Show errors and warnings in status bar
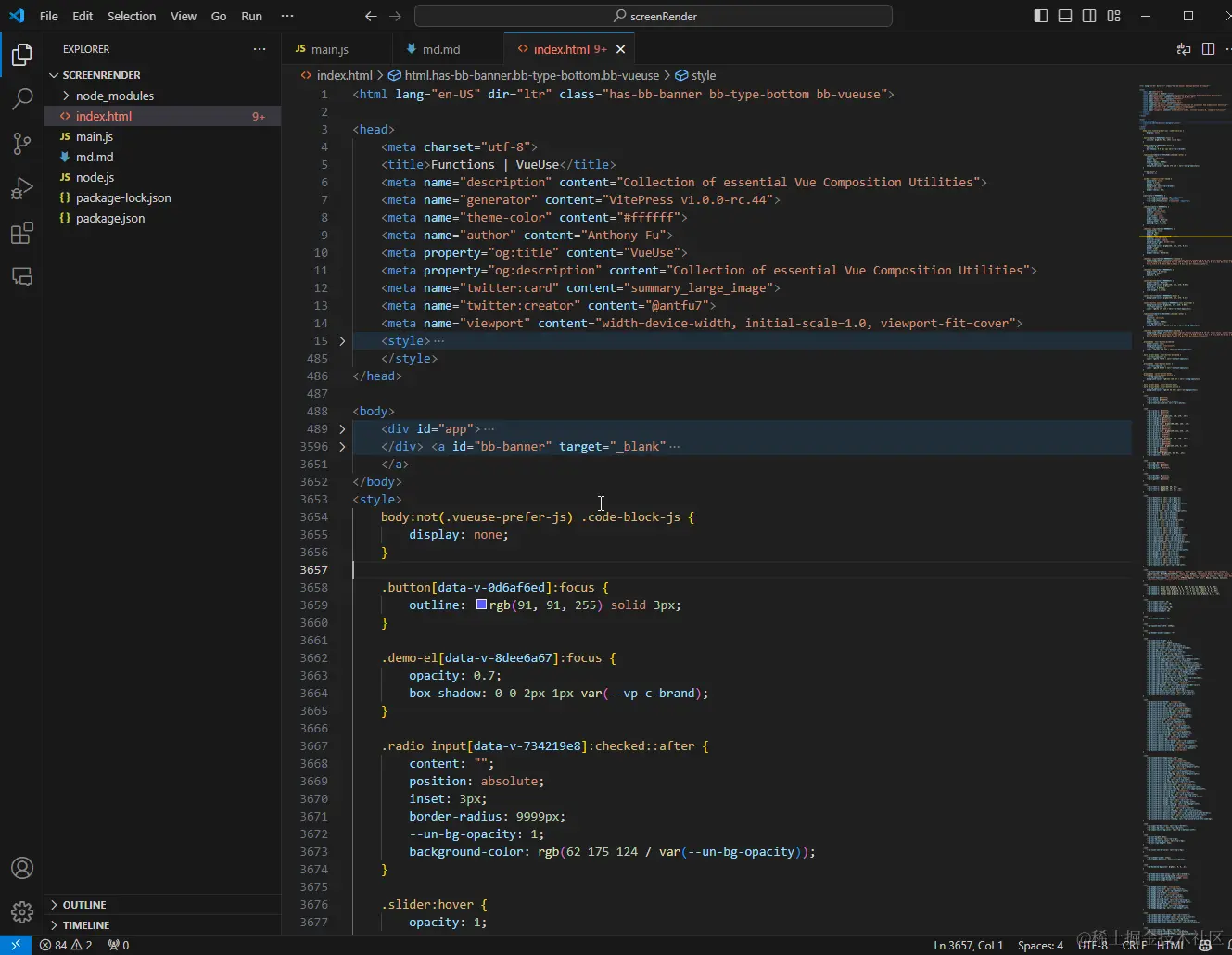This screenshot has height=955, width=1232. point(66,945)
